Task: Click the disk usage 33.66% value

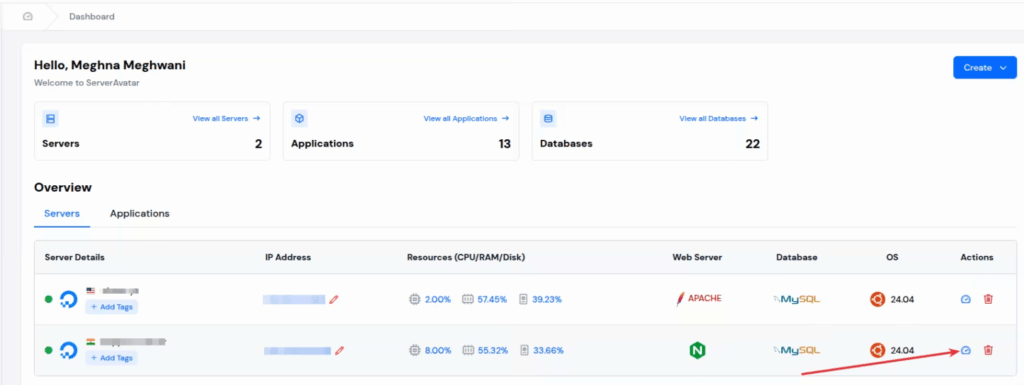Action: (x=548, y=350)
